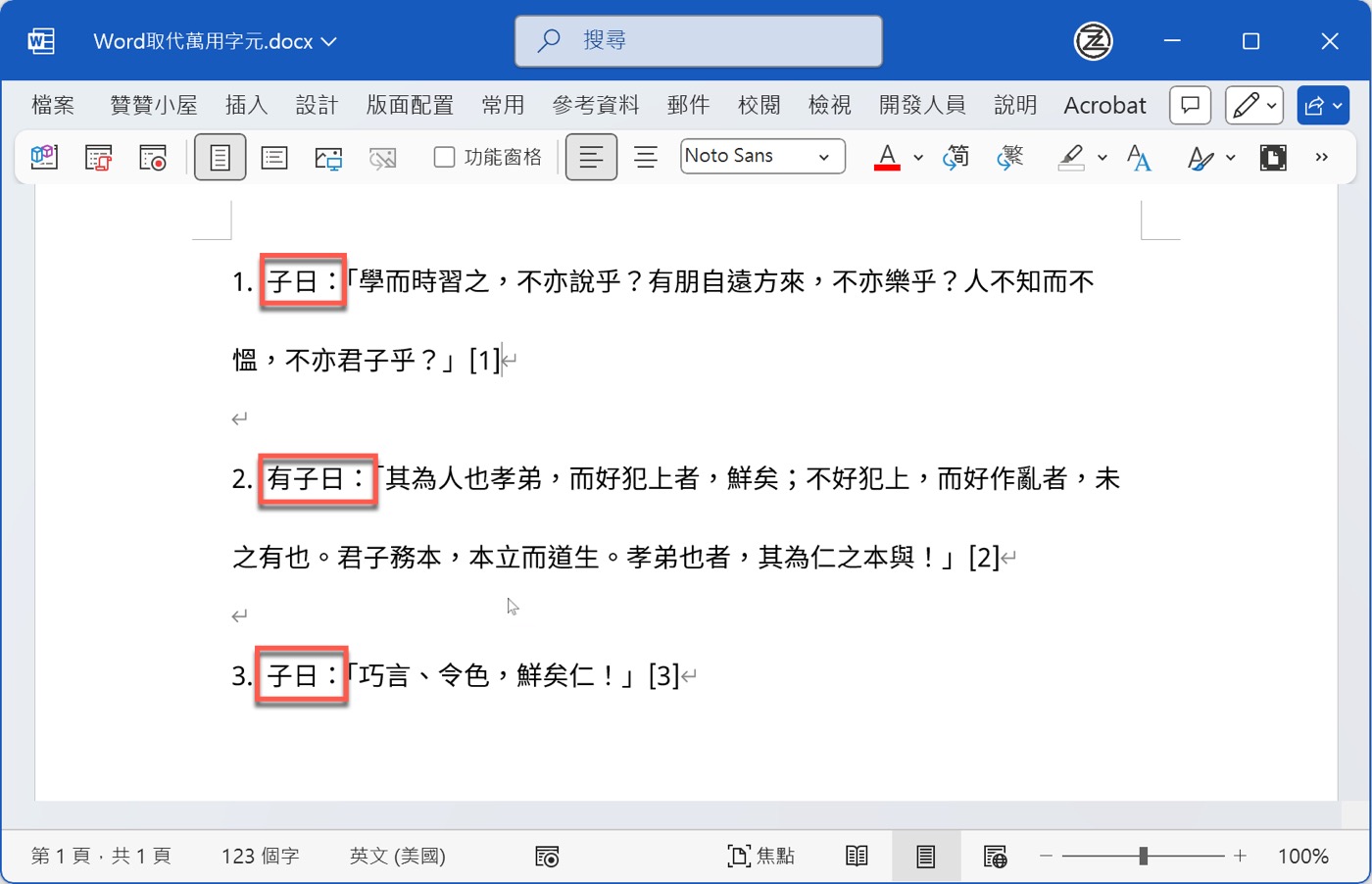
Task: Open the Acrobat tab
Action: 1104,105
